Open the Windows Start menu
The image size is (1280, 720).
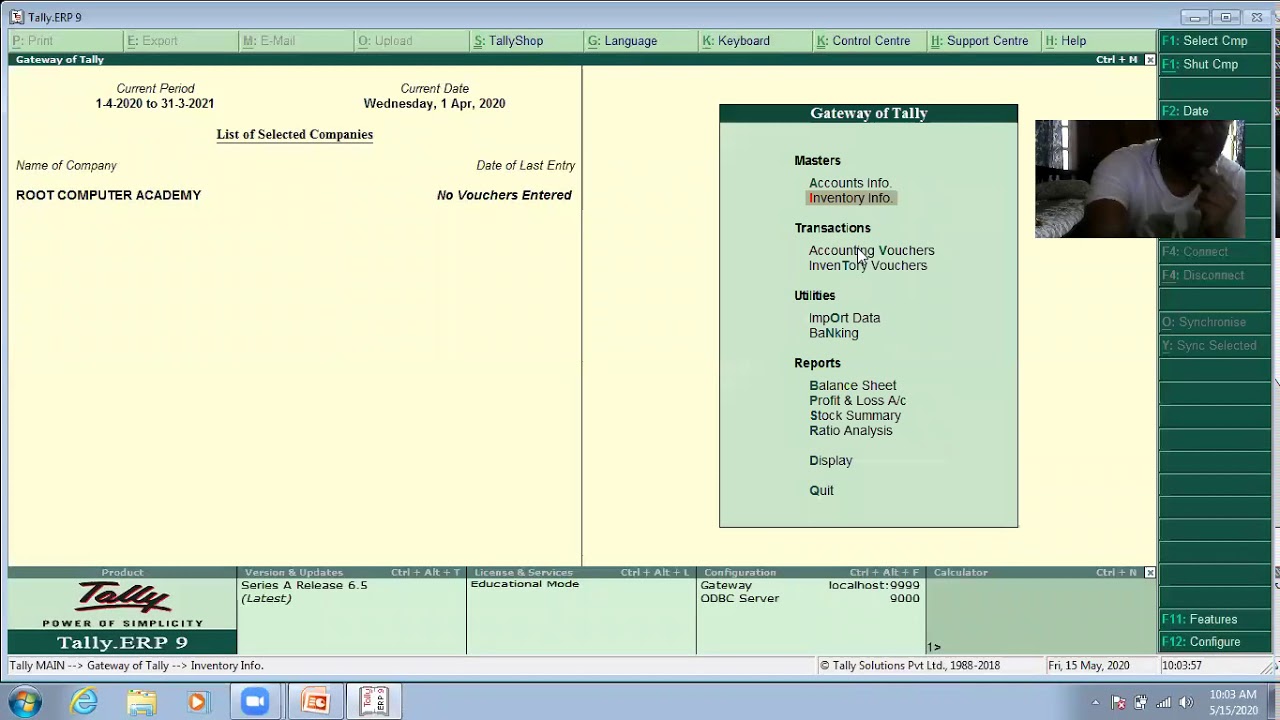[x=24, y=702]
